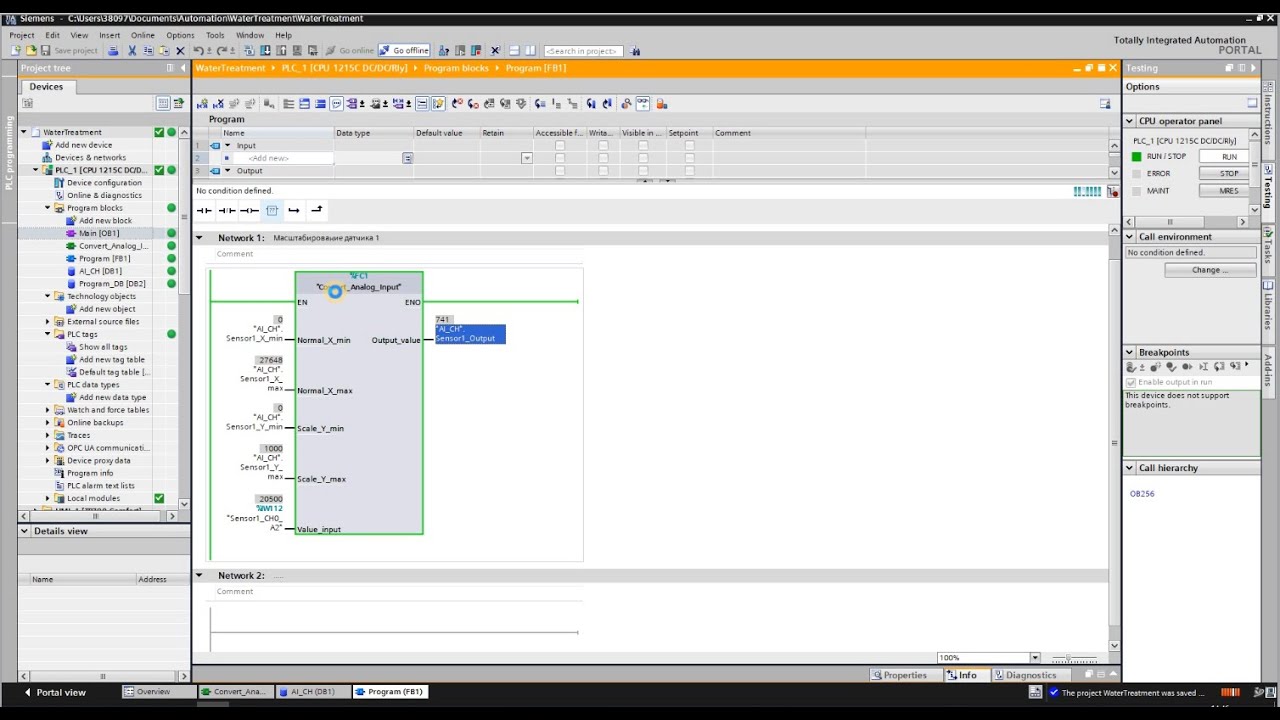The width and height of the screenshot is (1280, 720).
Task: Open the Online menu
Action: pos(143,35)
